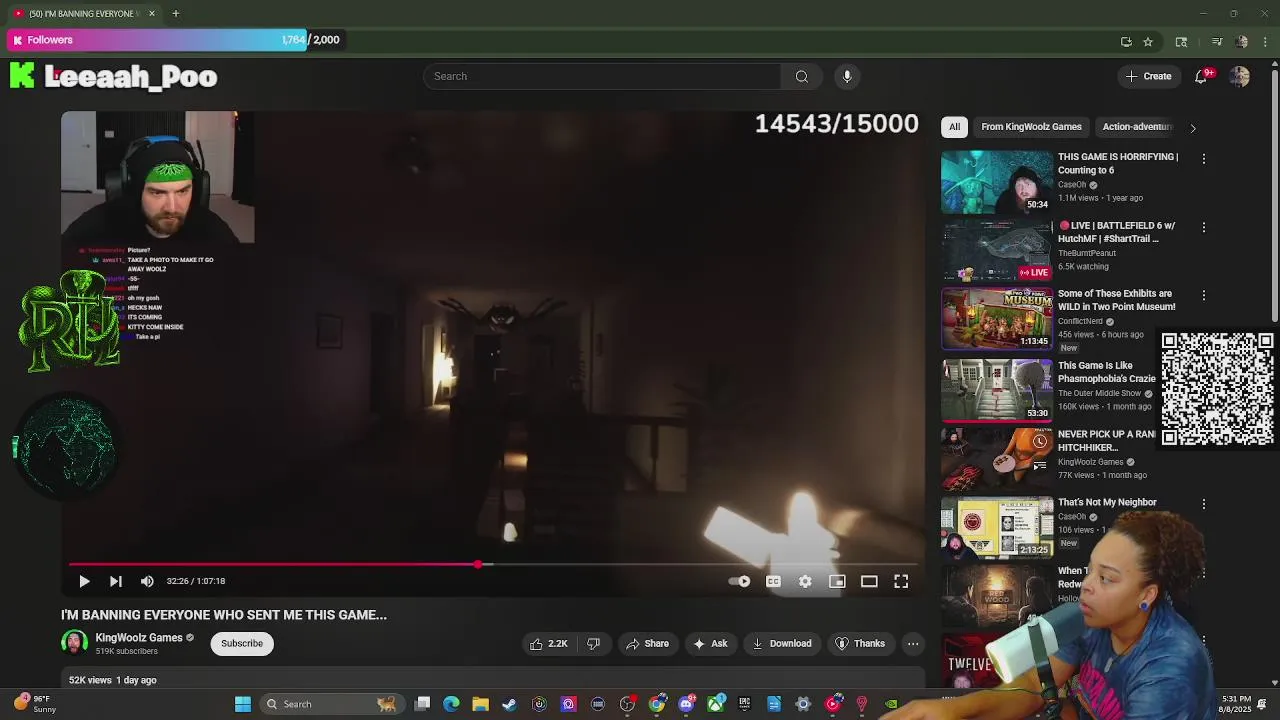Screen dimensions: 1280x720
Task: Close the YouTube browser tab
Action: 152,13
